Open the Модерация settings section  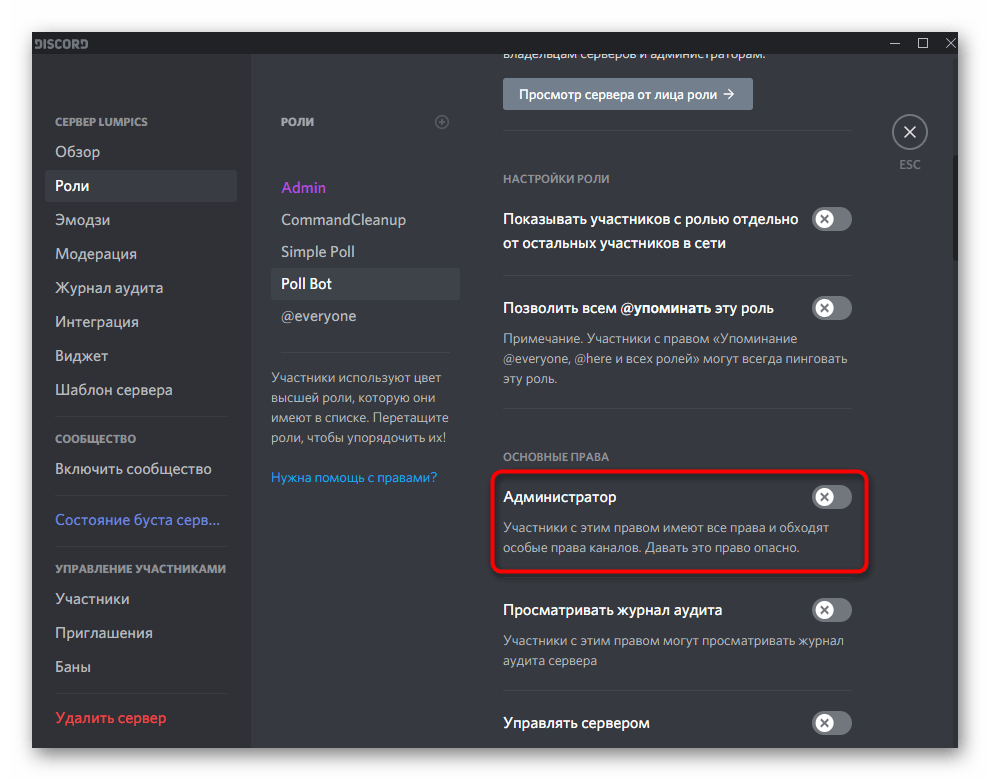[x=141, y=254]
